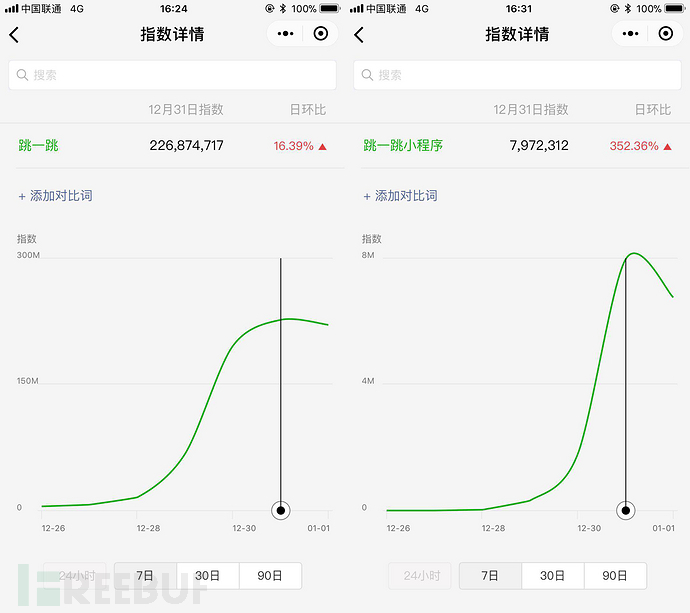Viewport: 690px width, 613px height.
Task: Tap circle close-target icon in left screen
Action: pos(321,33)
